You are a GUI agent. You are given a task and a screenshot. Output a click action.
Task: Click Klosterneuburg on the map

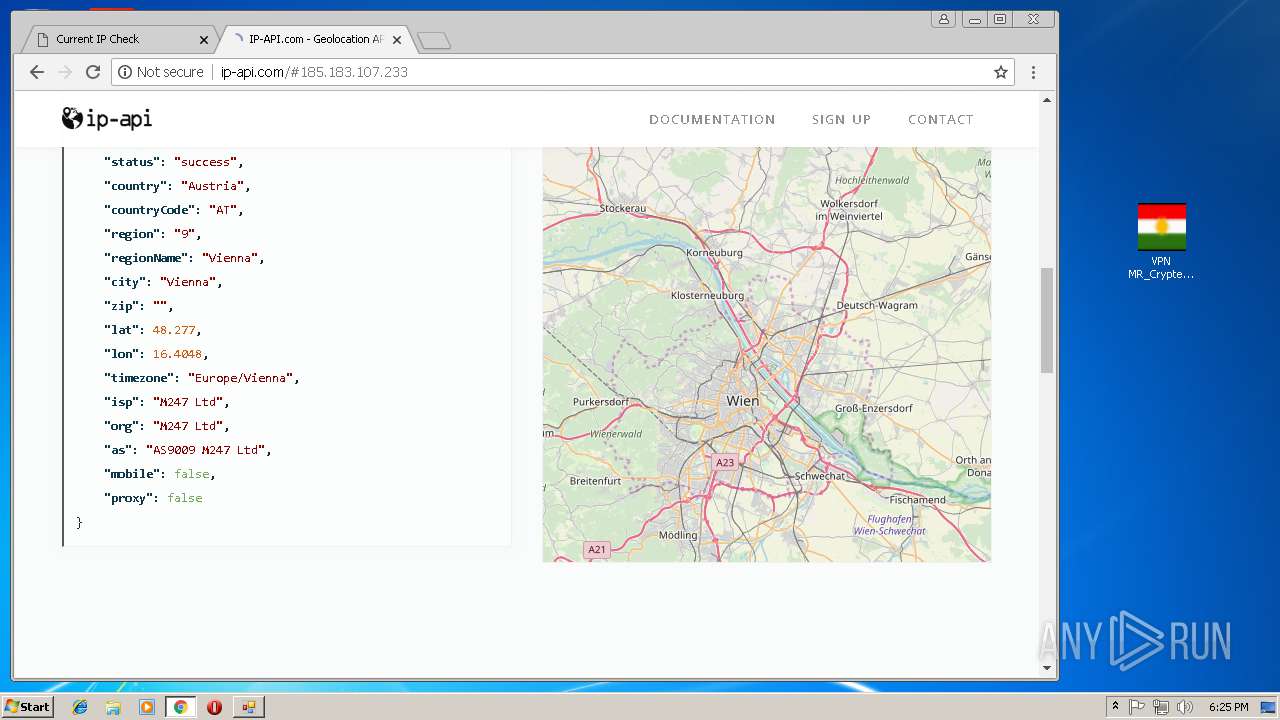coord(707,295)
